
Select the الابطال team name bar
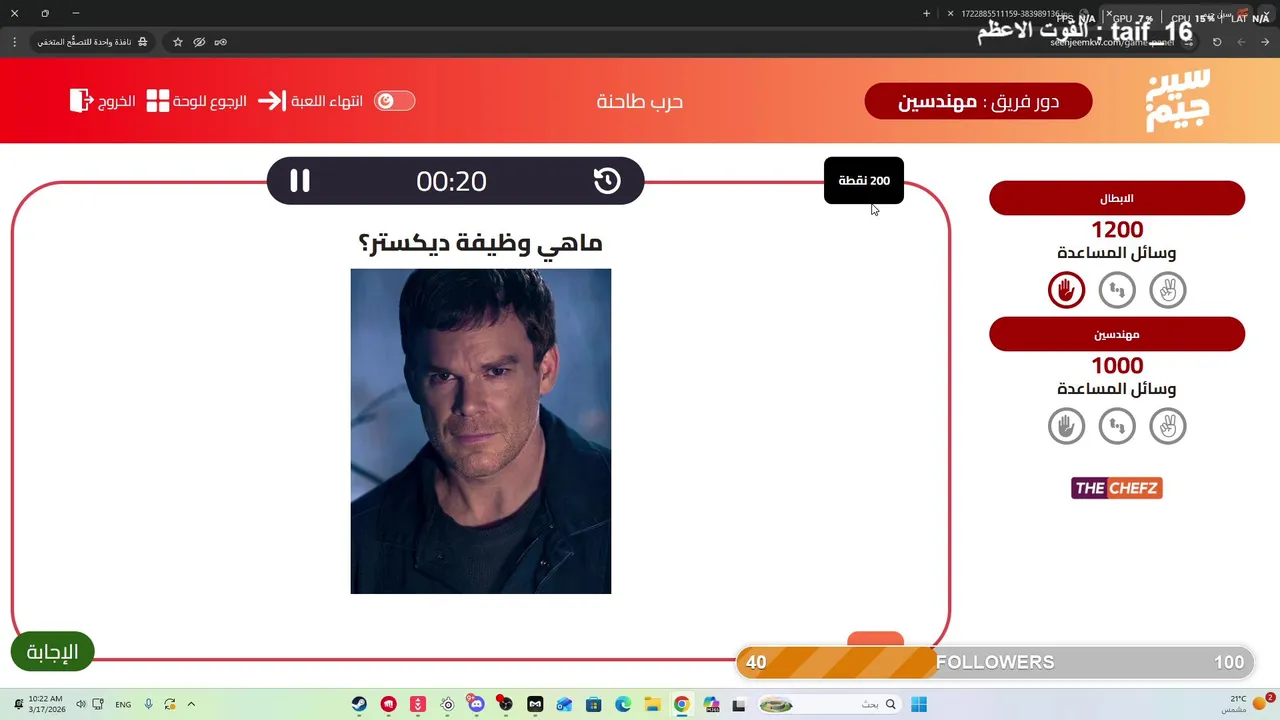tap(1117, 198)
